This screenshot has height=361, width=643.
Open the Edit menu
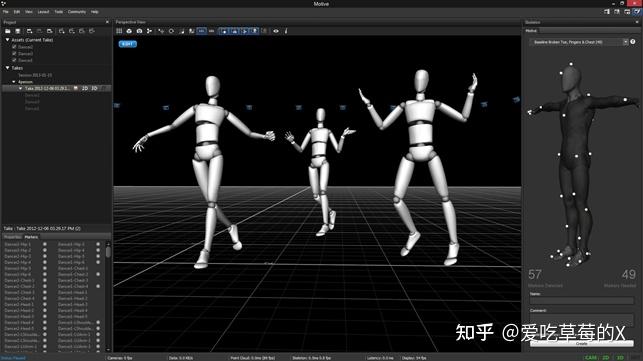(17, 12)
